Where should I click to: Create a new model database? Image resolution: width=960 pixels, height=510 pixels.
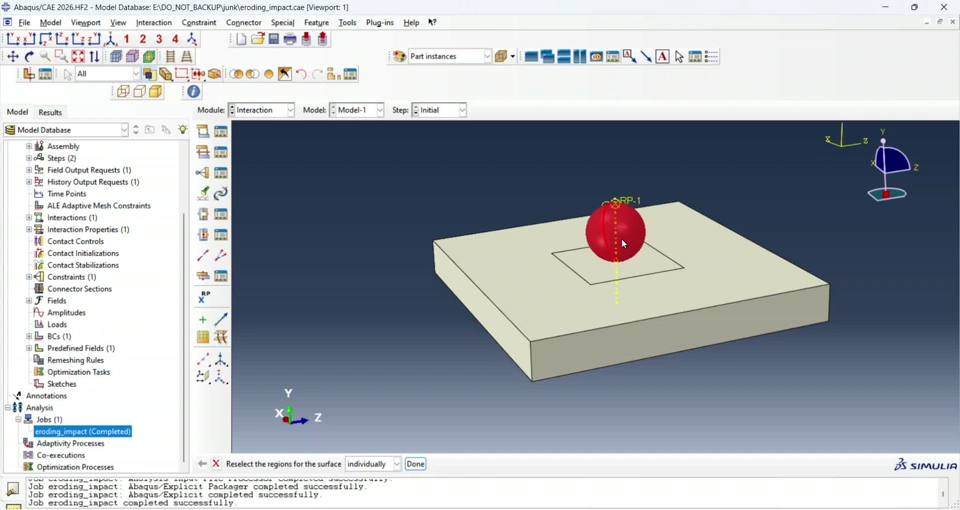pyautogui.click(x=241, y=39)
